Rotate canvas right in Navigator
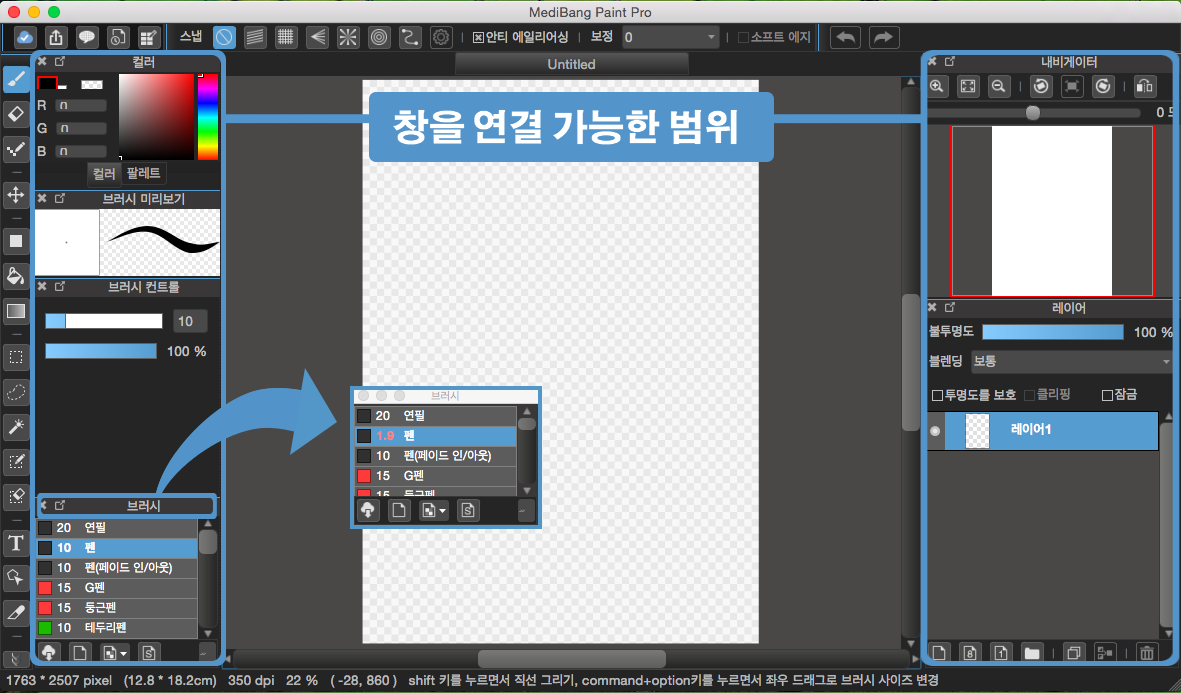The width and height of the screenshot is (1181, 693). [1103, 87]
